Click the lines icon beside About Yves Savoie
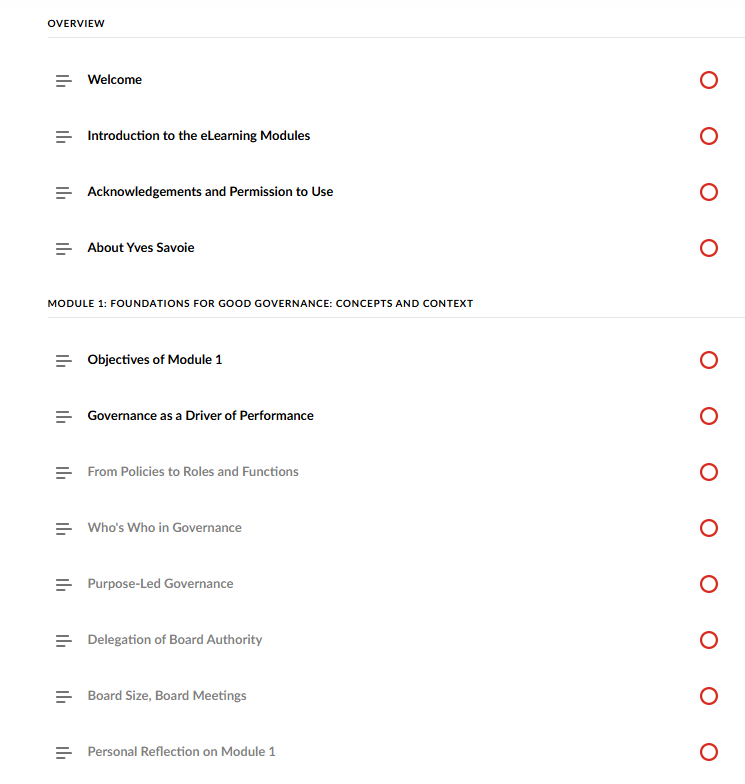The width and height of the screenshot is (745, 784). pos(64,248)
